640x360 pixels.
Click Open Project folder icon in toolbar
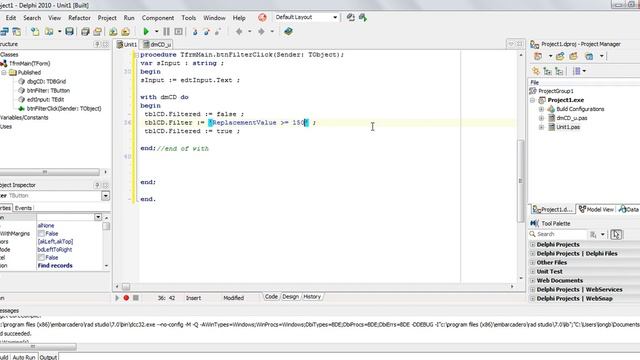click(98, 31)
